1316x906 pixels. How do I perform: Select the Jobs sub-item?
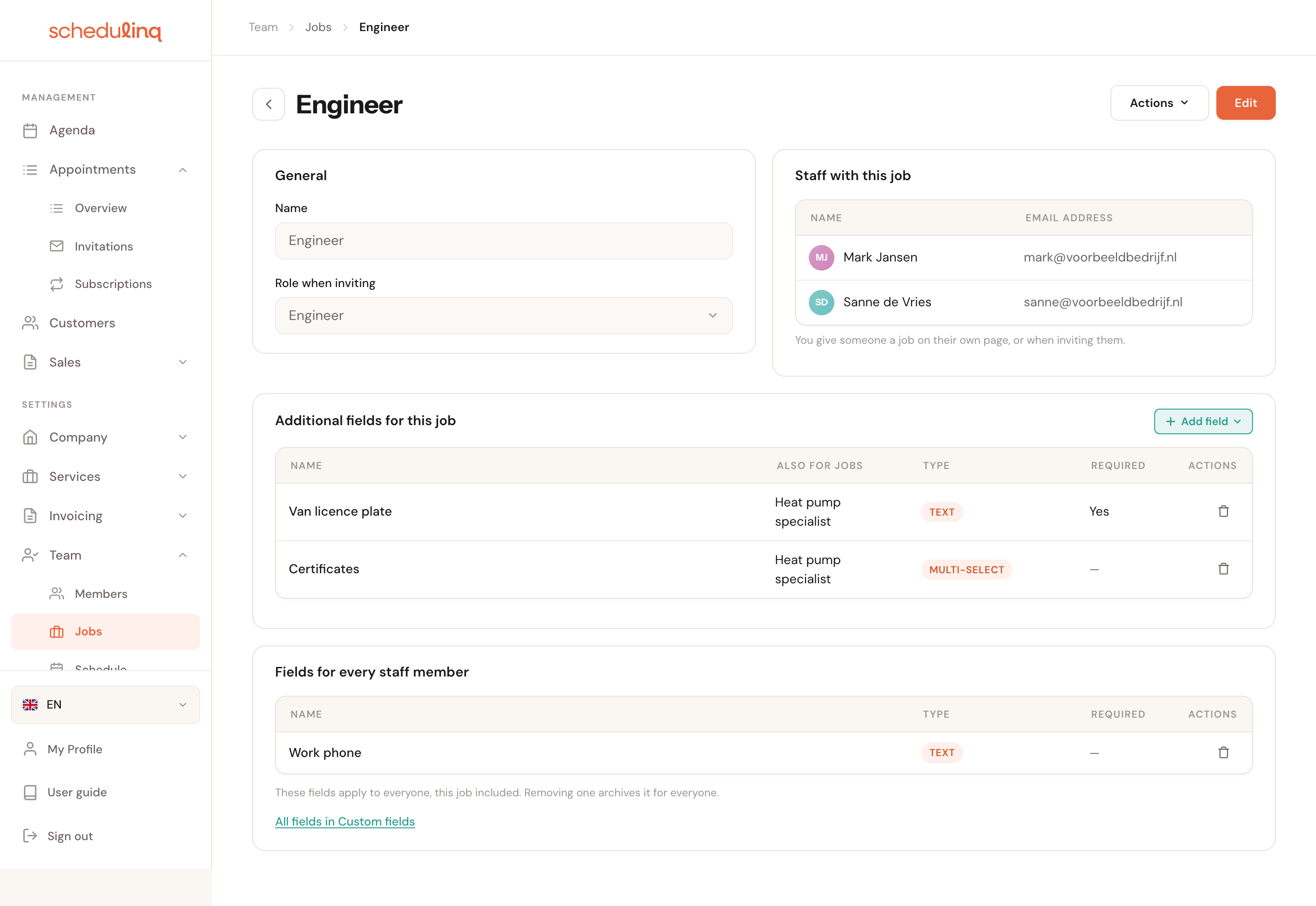tap(106, 632)
